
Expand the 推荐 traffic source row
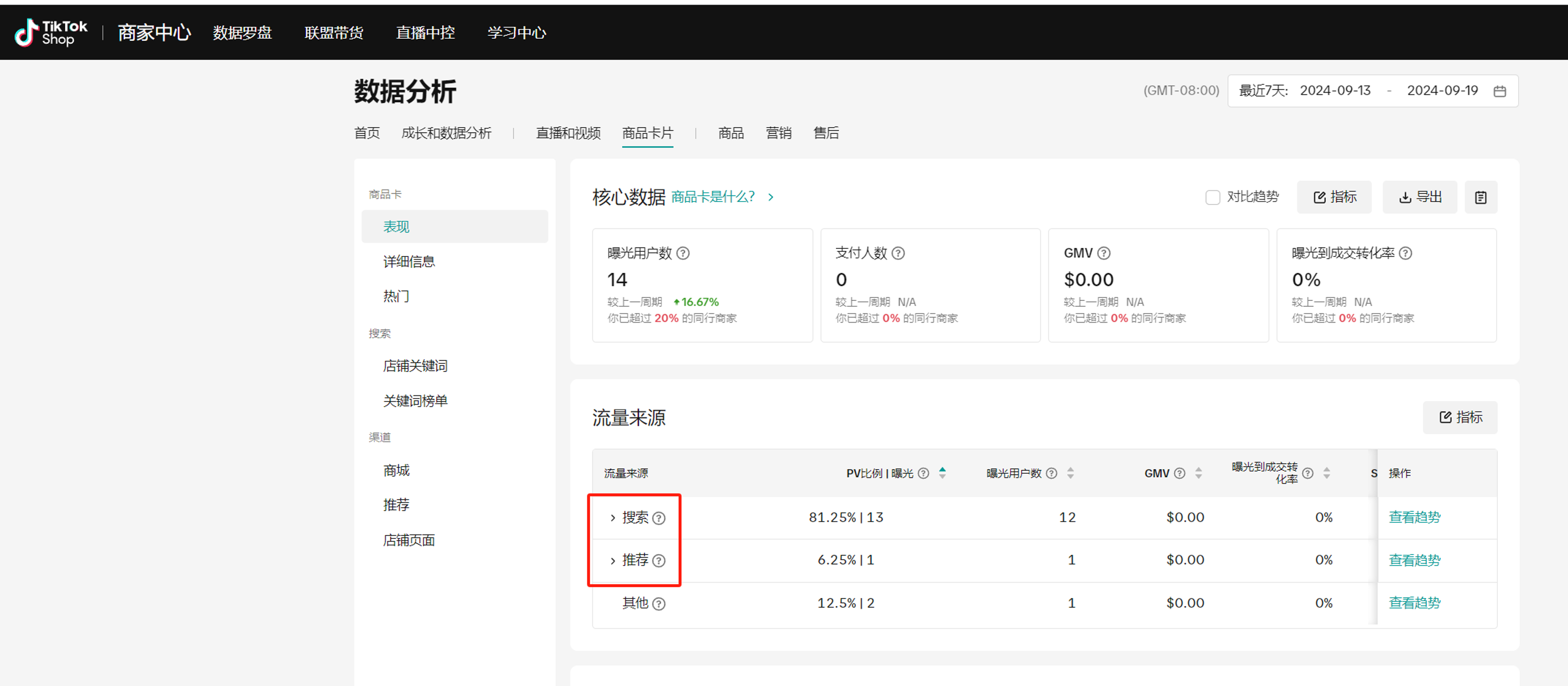[613, 561]
